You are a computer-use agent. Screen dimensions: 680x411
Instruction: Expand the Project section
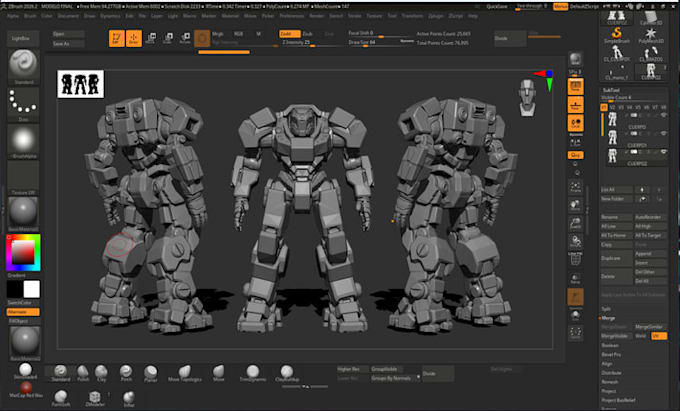[x=609, y=391]
